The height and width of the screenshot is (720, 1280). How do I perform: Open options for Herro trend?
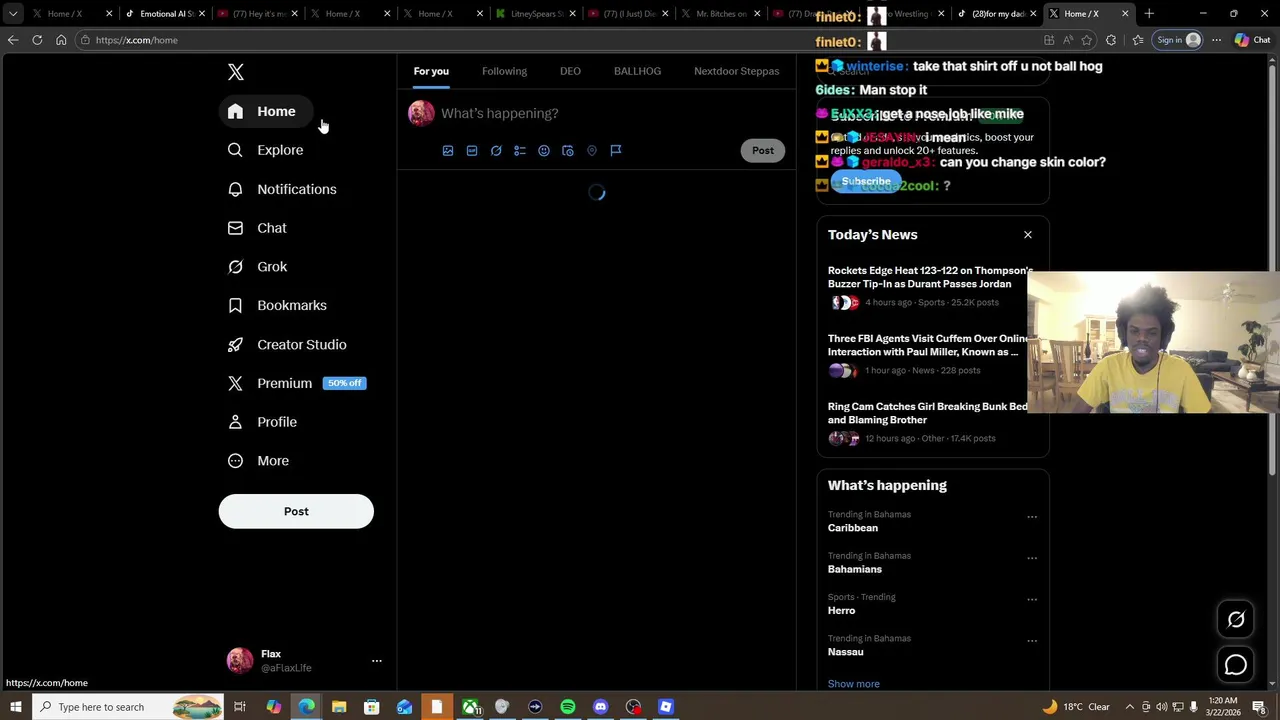coord(1032,600)
